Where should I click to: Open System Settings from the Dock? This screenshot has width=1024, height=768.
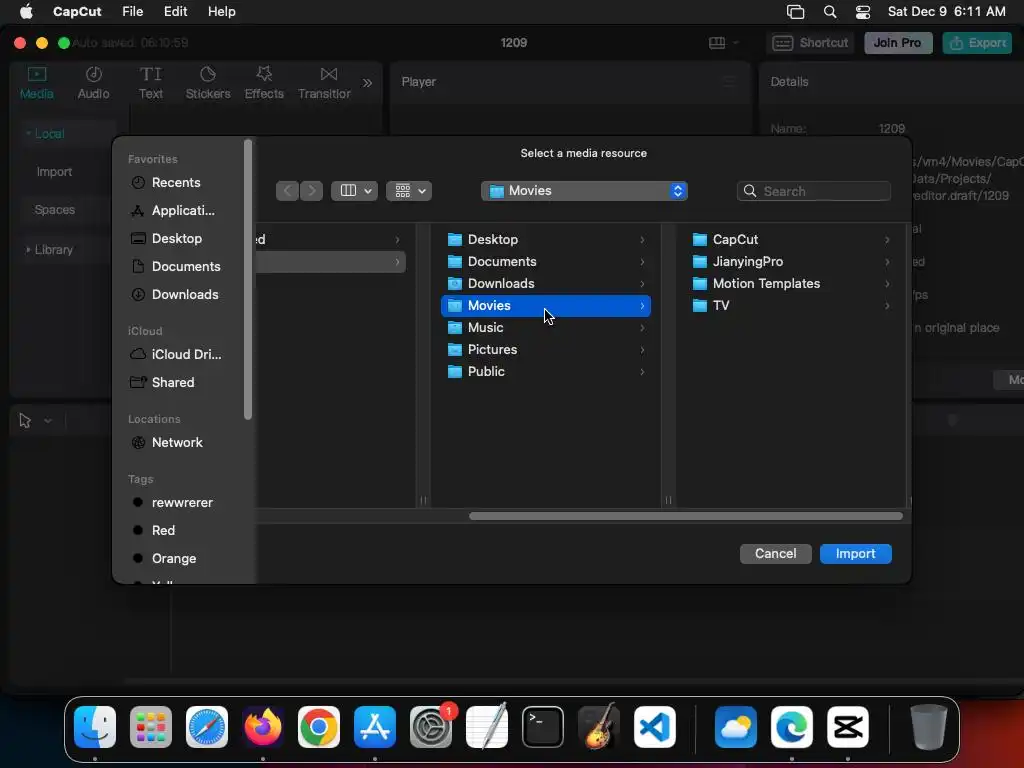431,727
